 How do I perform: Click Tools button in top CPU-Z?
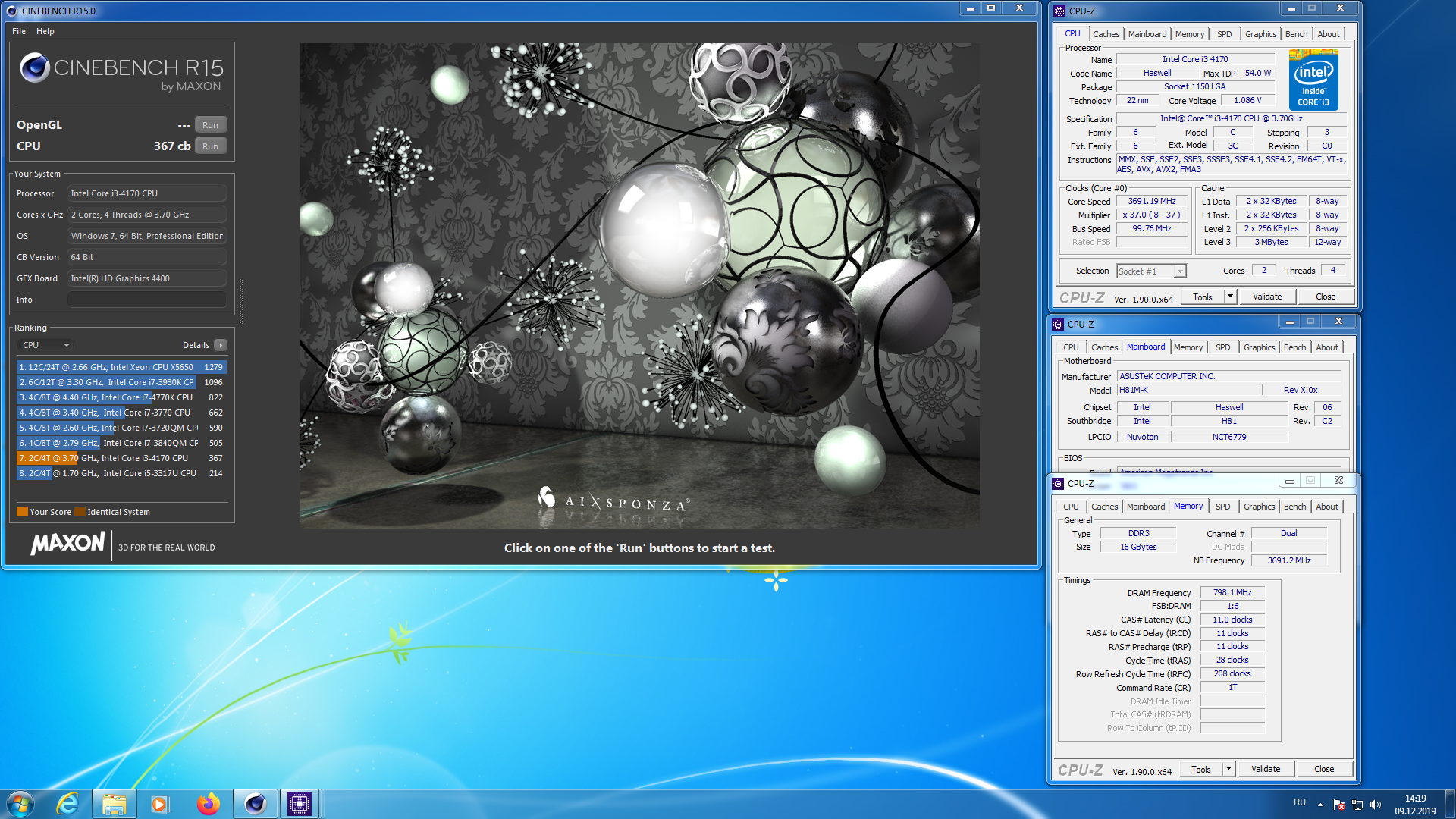point(1202,297)
